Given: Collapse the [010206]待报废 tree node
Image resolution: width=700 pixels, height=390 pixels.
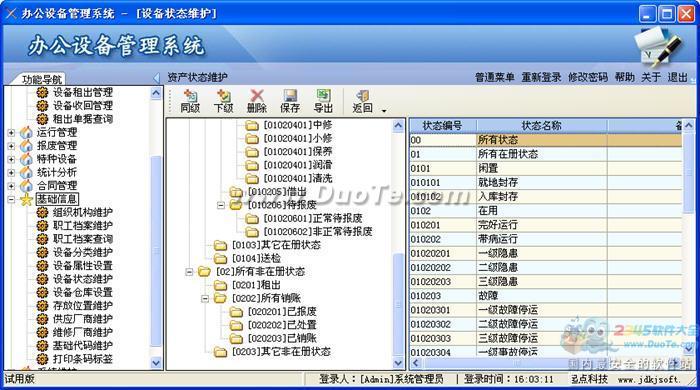Looking at the screenshot, I should (x=221, y=205).
